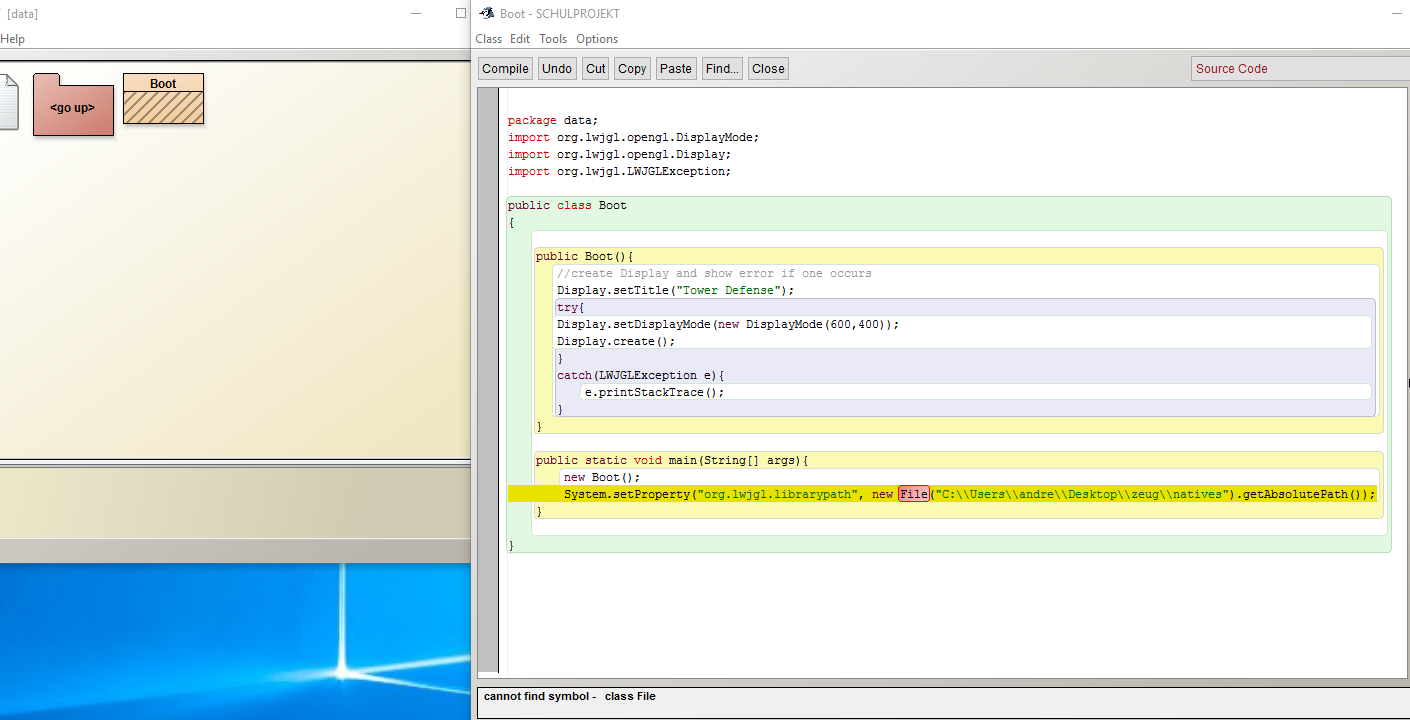Image resolution: width=1410 pixels, height=720 pixels.
Task: Click the BlueJ editor title bar icon
Action: [x=487, y=13]
